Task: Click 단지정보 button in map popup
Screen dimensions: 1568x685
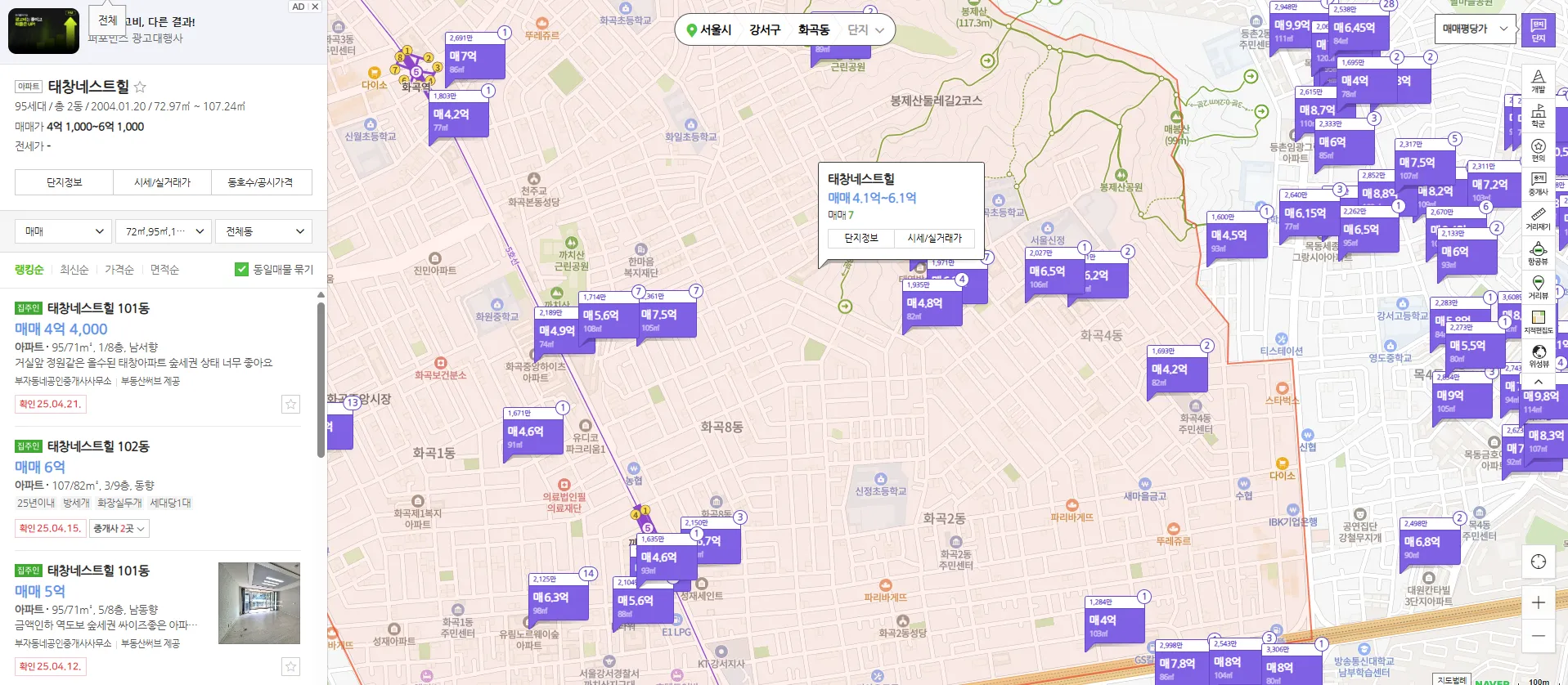Action: pyautogui.click(x=860, y=238)
